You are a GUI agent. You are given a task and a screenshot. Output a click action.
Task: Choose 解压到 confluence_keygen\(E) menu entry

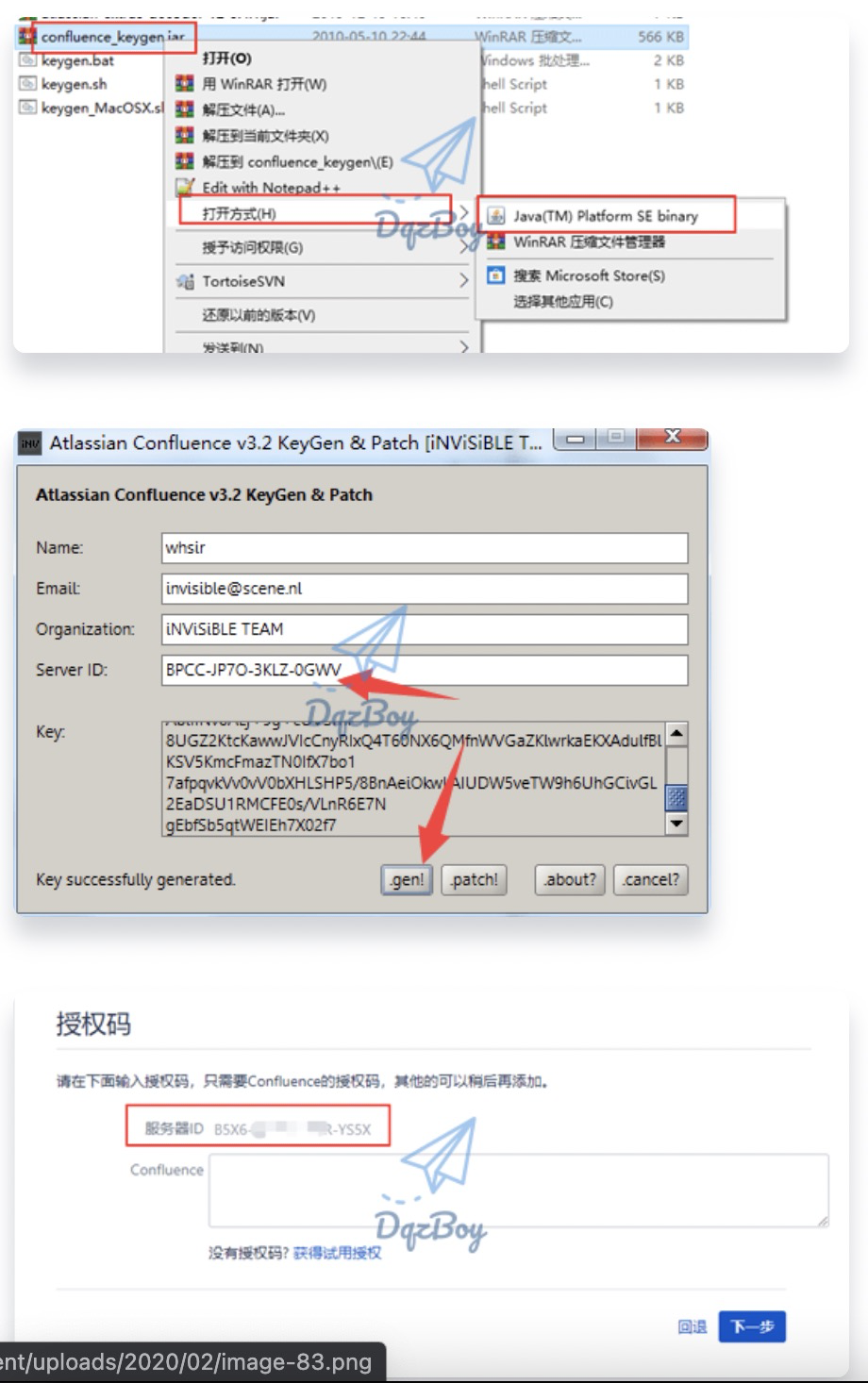(x=297, y=161)
